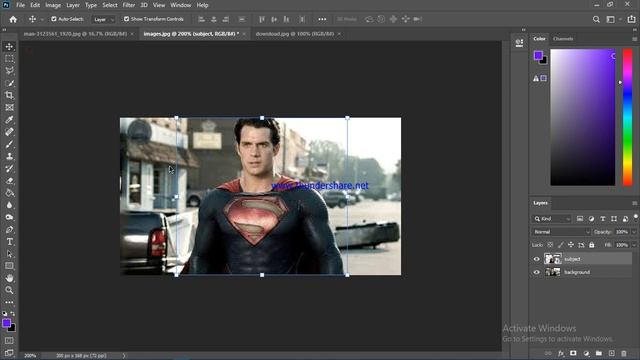
Task: Switch to the download.jpg document tab
Action: tap(295, 34)
